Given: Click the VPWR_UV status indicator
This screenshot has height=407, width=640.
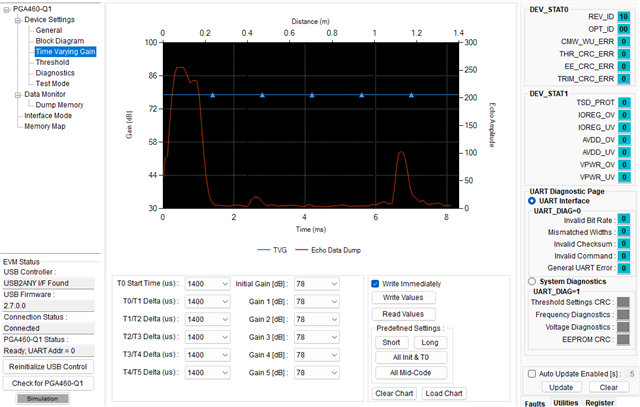Looking at the screenshot, I should click(x=624, y=177).
